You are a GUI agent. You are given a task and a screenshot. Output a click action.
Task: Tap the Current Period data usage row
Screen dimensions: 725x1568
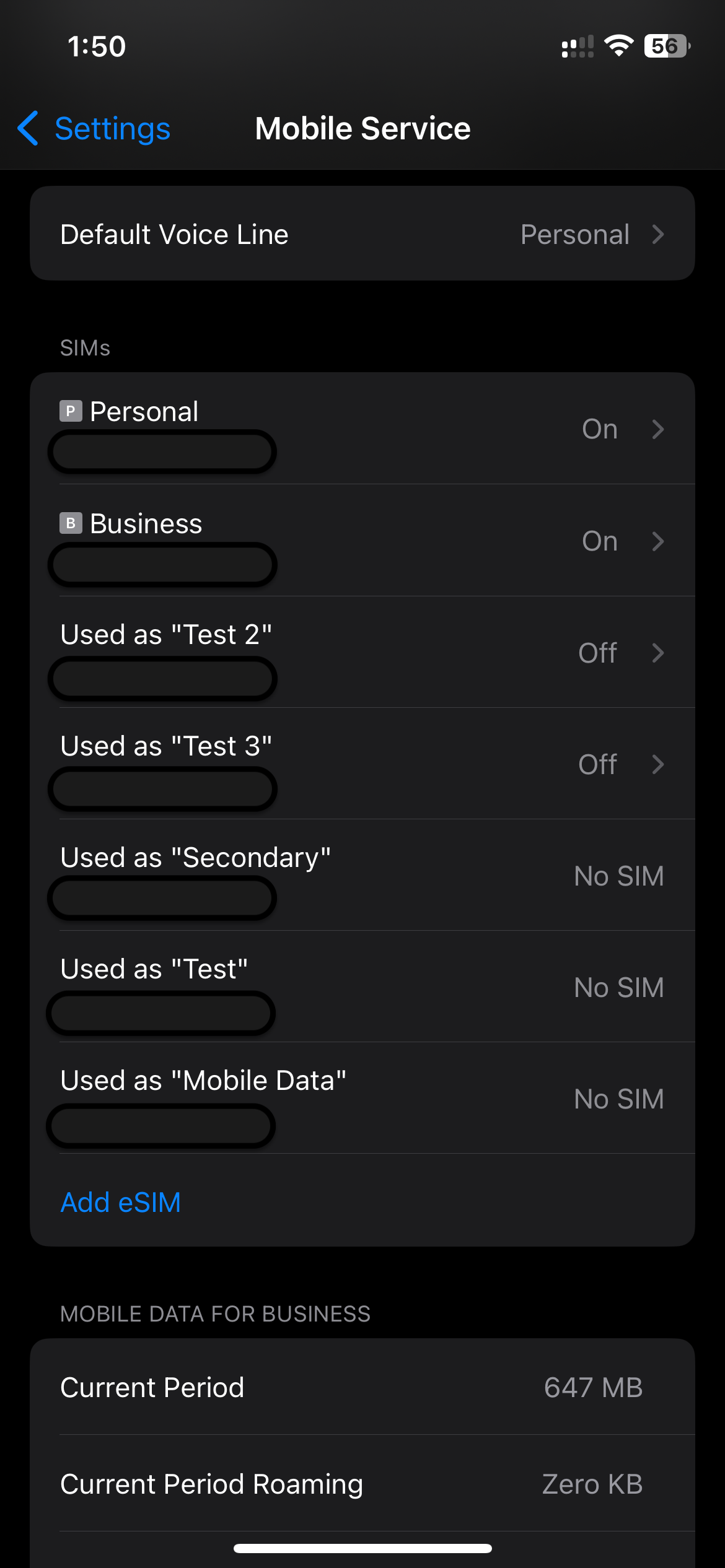(362, 1387)
